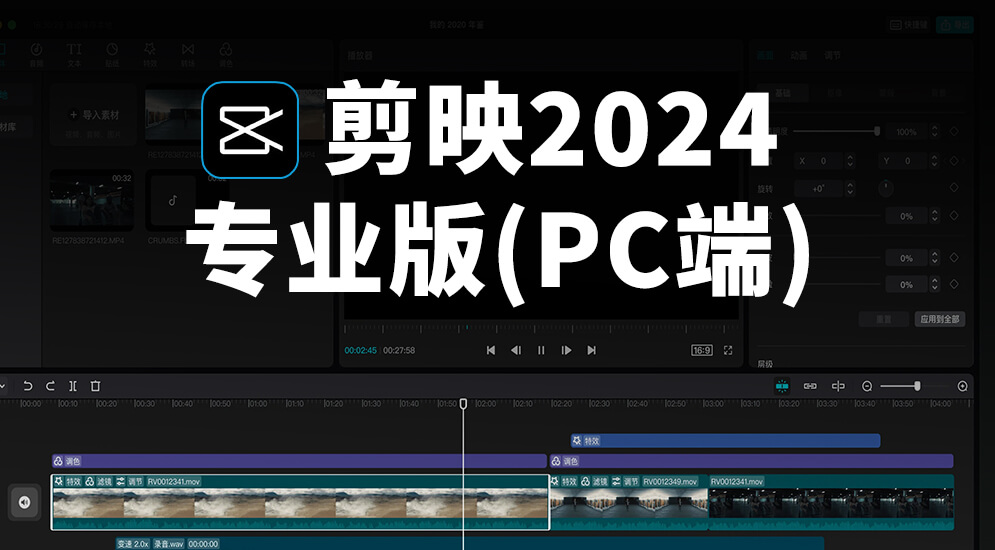The height and width of the screenshot is (550, 995).
Task: Click 导入素材 import media button
Action: click(x=93, y=115)
